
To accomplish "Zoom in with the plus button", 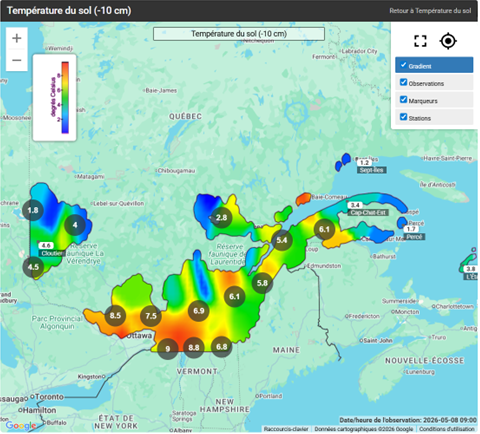I will (17, 38).
